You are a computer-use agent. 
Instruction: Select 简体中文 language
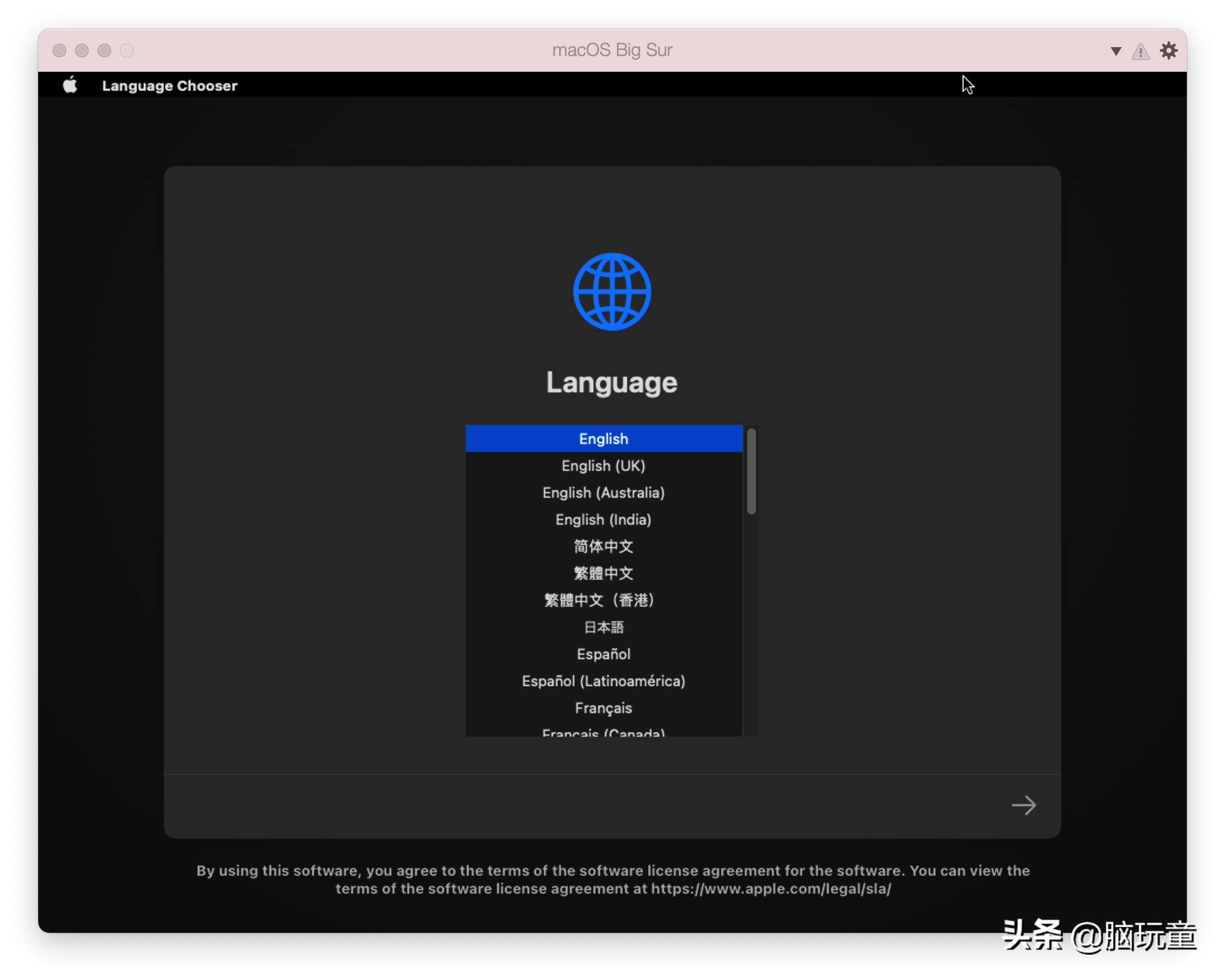[603, 546]
